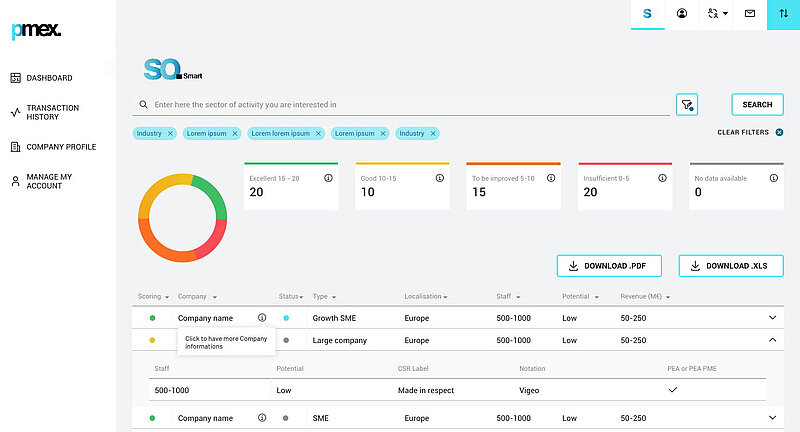Click info icon on Excellent 15-20 card
This screenshot has height=432, width=800.
(328, 178)
